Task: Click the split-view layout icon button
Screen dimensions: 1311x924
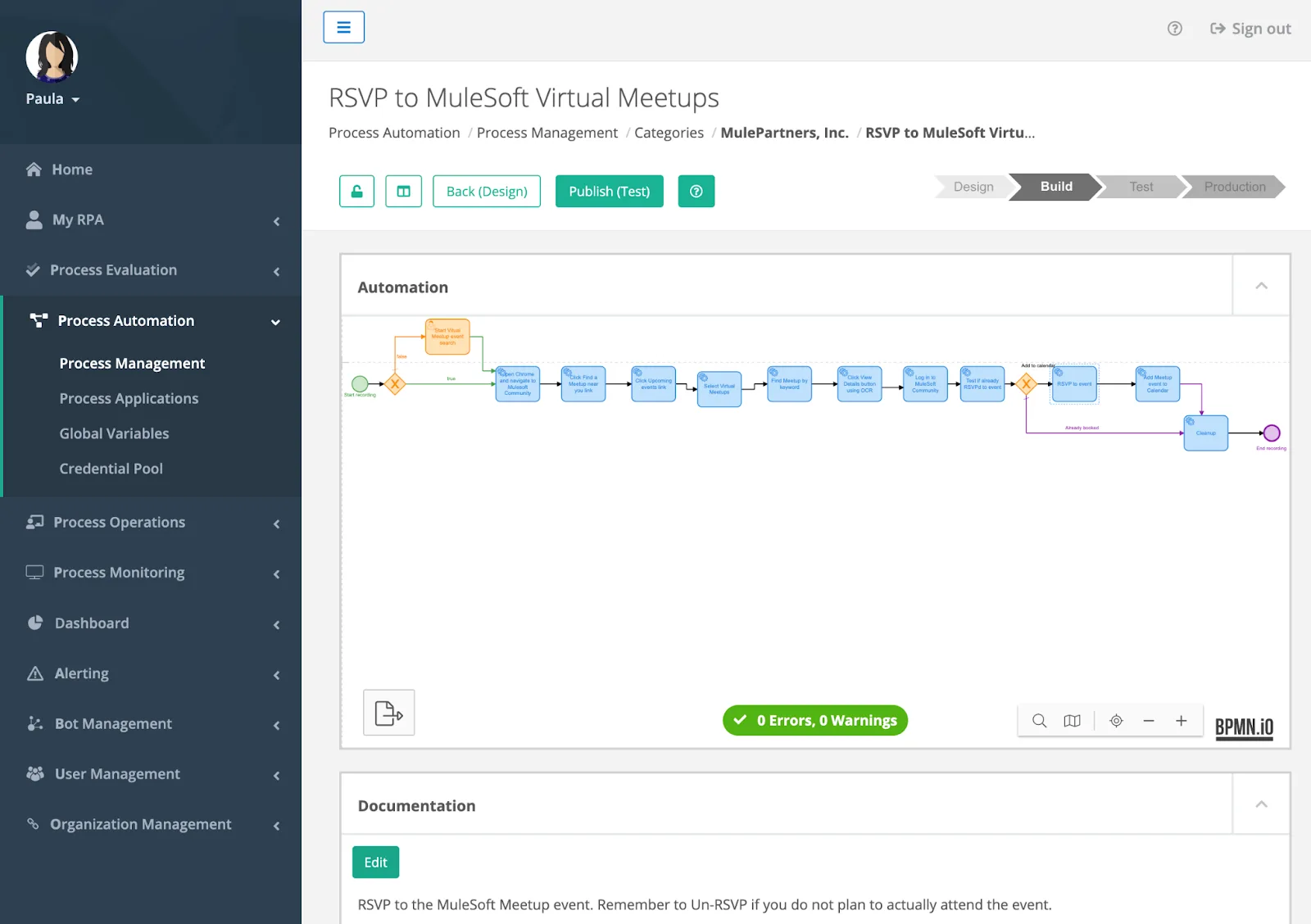Action: click(404, 191)
